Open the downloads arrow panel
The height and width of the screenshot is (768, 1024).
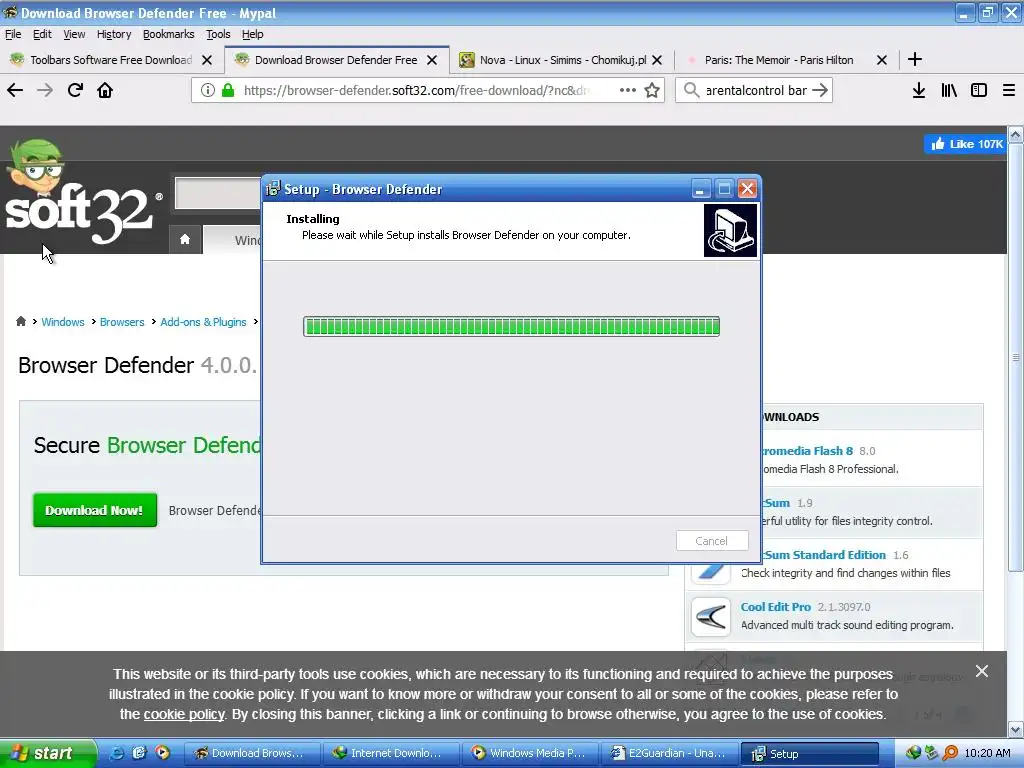919,90
